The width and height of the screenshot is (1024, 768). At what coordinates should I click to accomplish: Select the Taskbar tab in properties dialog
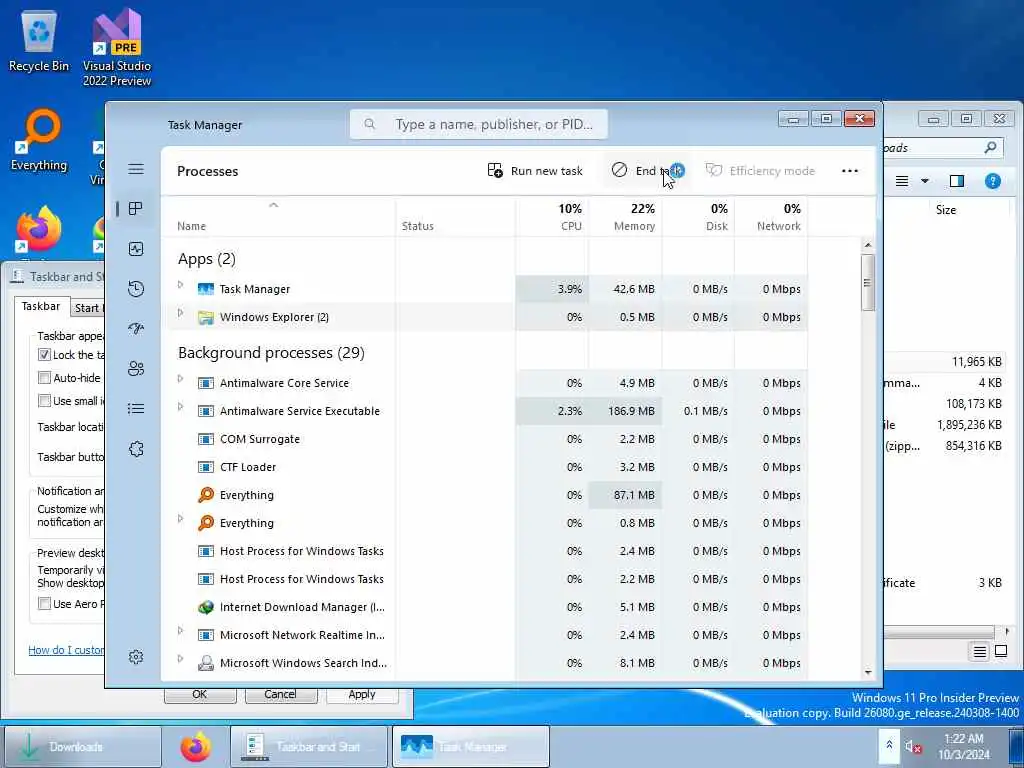(40, 306)
